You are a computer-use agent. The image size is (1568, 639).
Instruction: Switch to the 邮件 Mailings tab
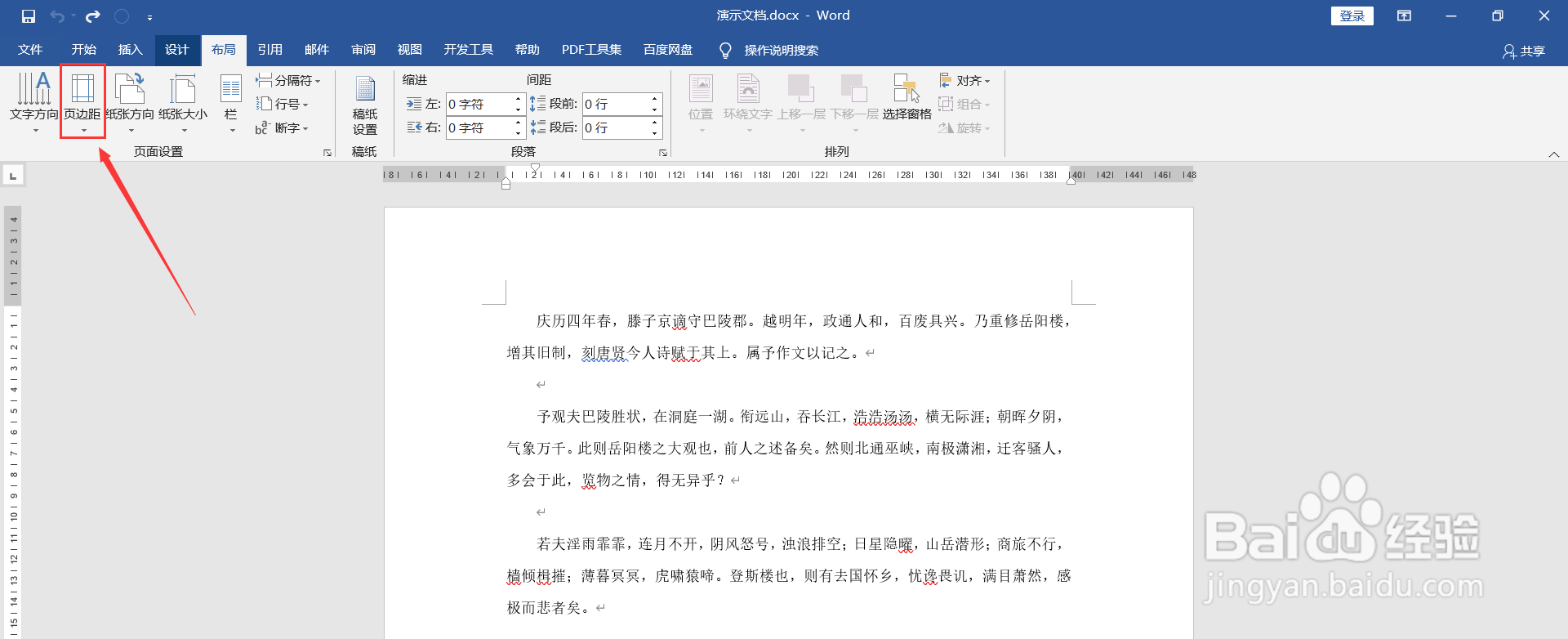point(317,50)
